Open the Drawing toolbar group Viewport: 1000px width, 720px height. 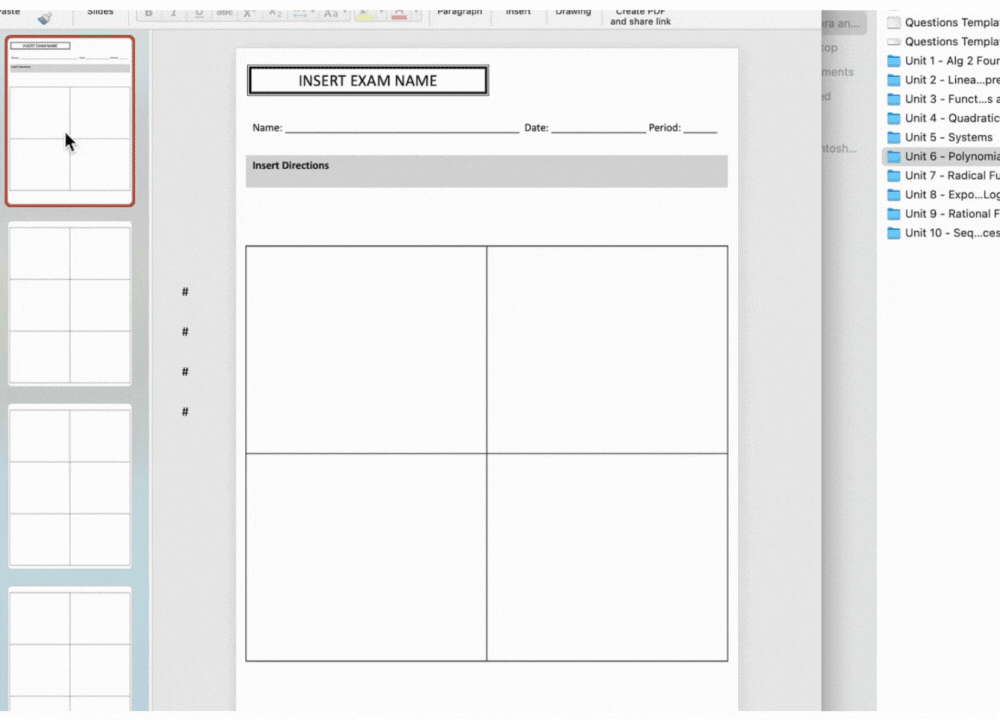pos(573,12)
